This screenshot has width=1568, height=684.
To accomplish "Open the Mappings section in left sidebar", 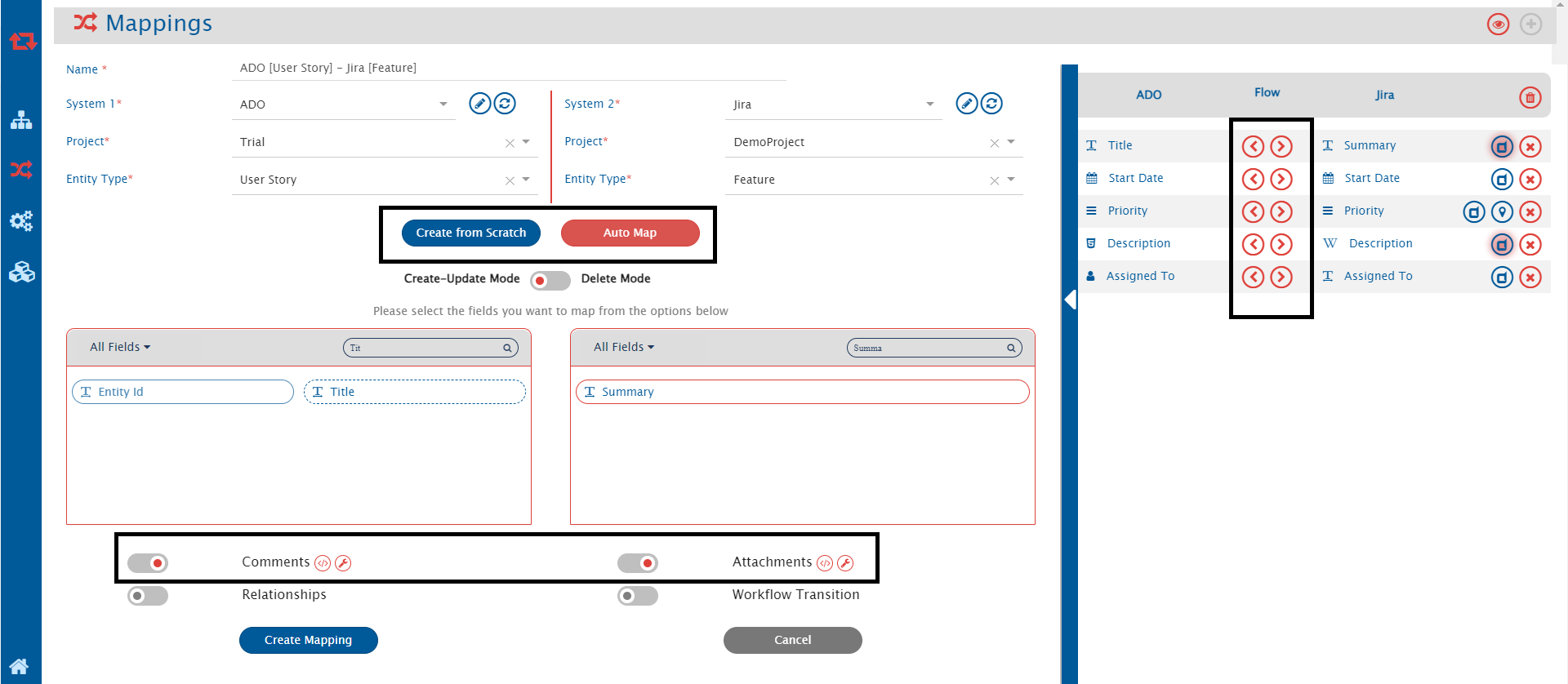I will (x=21, y=170).
